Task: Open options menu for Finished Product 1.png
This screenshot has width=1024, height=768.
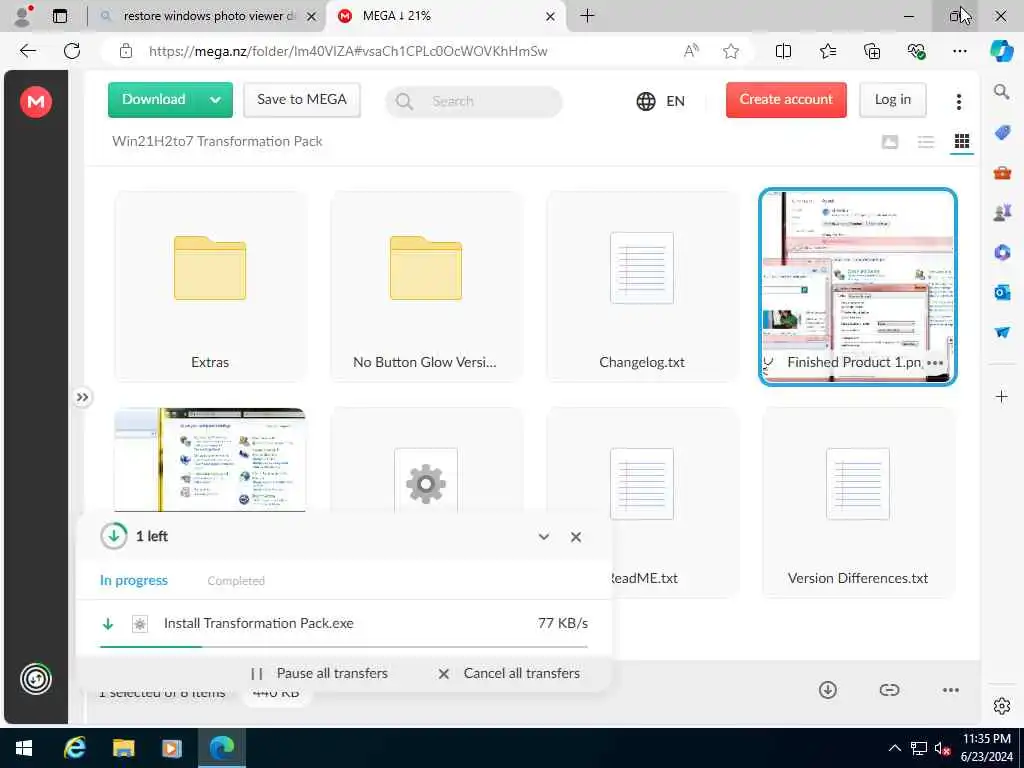Action: click(x=935, y=362)
